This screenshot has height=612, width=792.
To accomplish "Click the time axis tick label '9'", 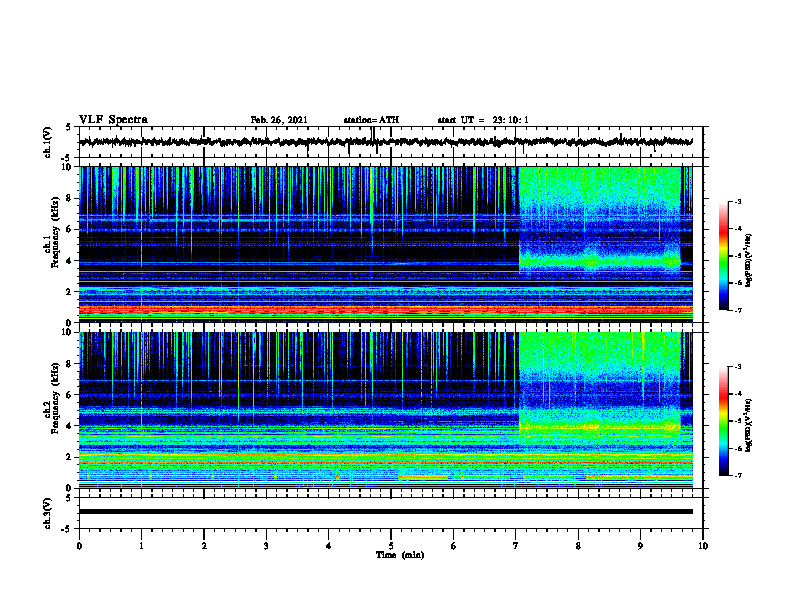I will pyautogui.click(x=640, y=546).
